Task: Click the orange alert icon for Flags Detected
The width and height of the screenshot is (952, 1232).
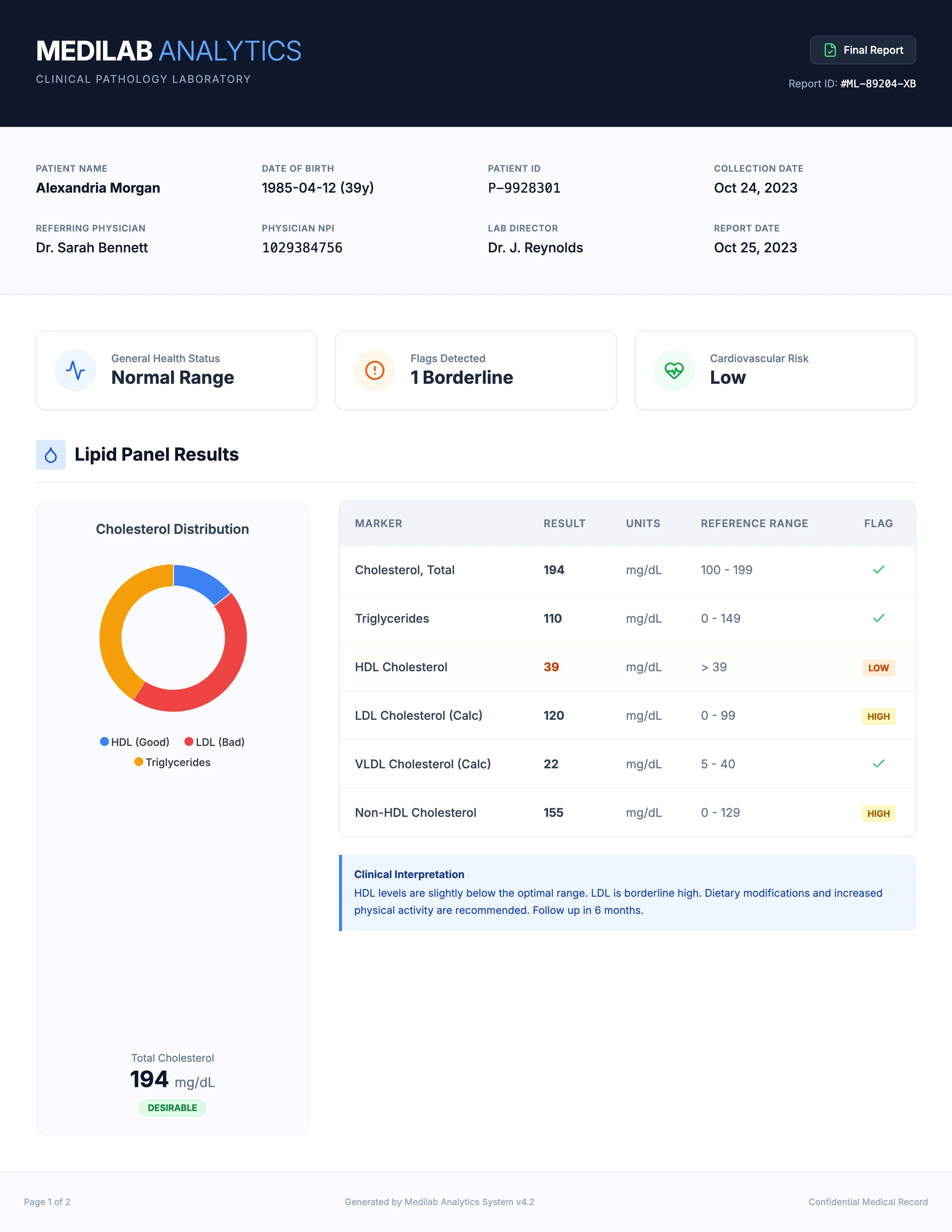Action: [374, 370]
